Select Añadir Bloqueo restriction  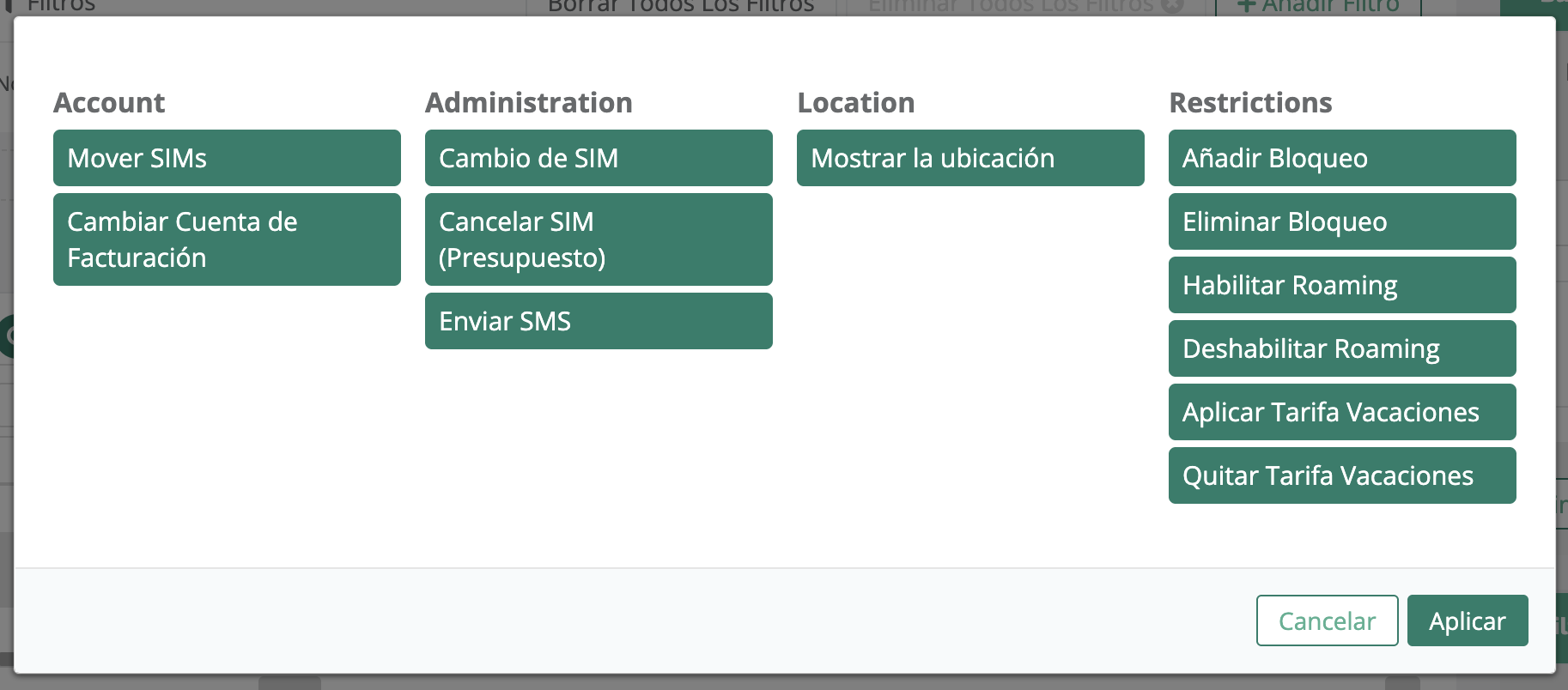coord(1342,158)
